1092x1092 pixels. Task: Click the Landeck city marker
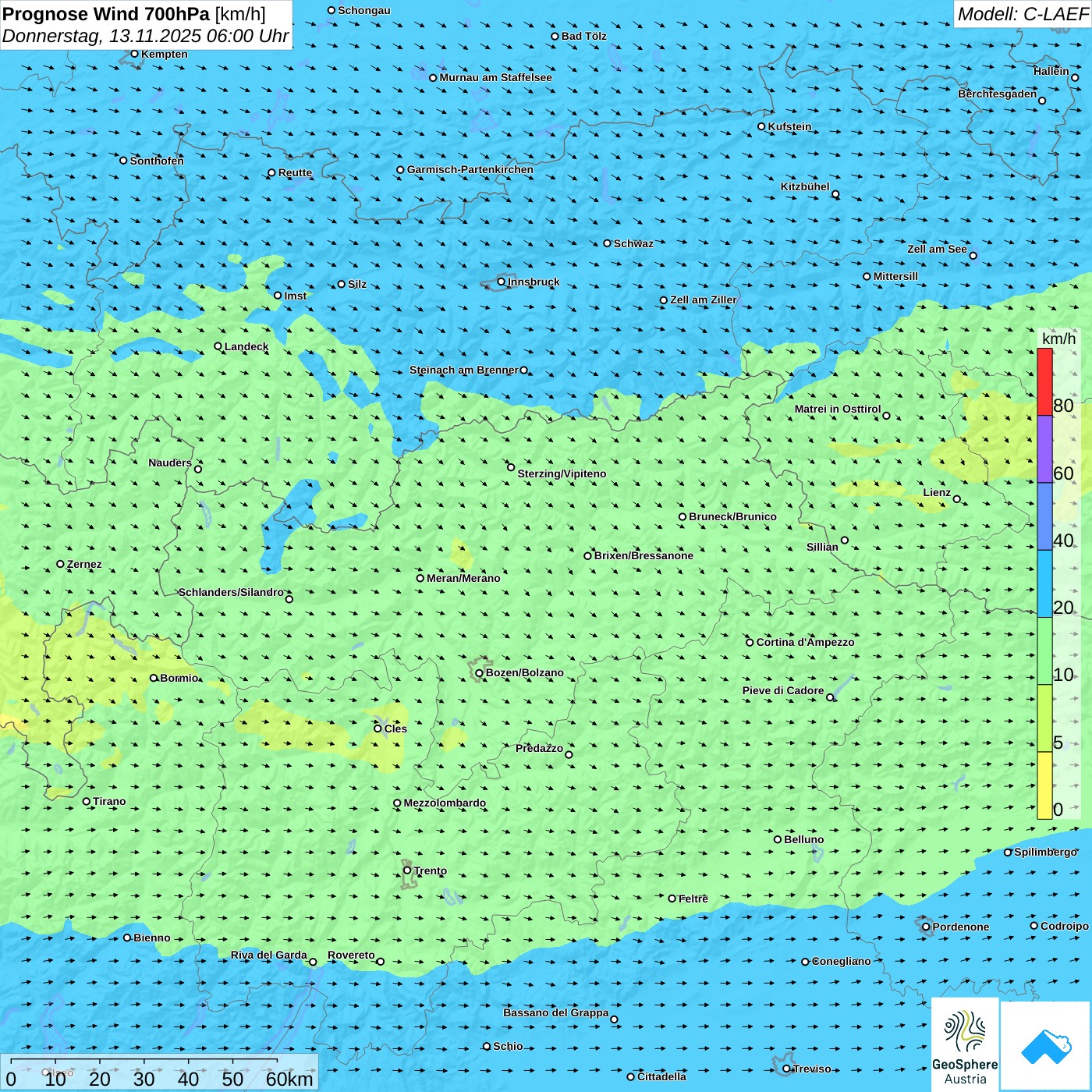coord(218,346)
